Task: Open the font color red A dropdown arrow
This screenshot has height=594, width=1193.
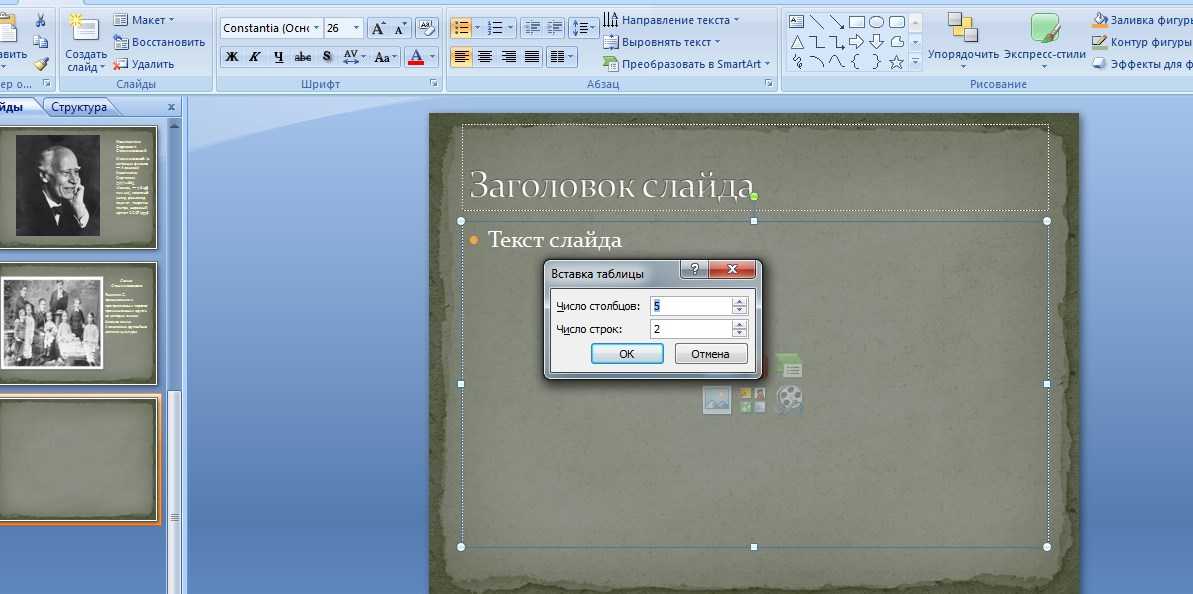Action: [433, 57]
